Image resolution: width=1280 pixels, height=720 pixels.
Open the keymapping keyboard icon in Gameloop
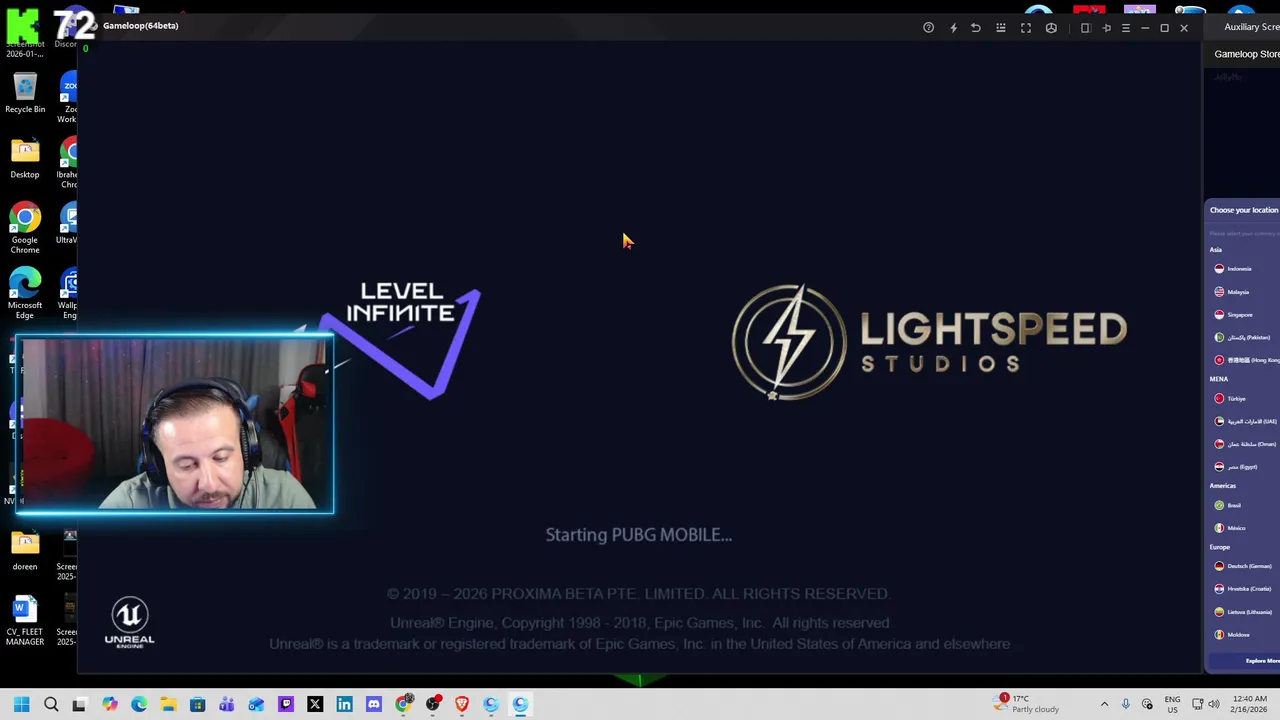[x=1001, y=28]
